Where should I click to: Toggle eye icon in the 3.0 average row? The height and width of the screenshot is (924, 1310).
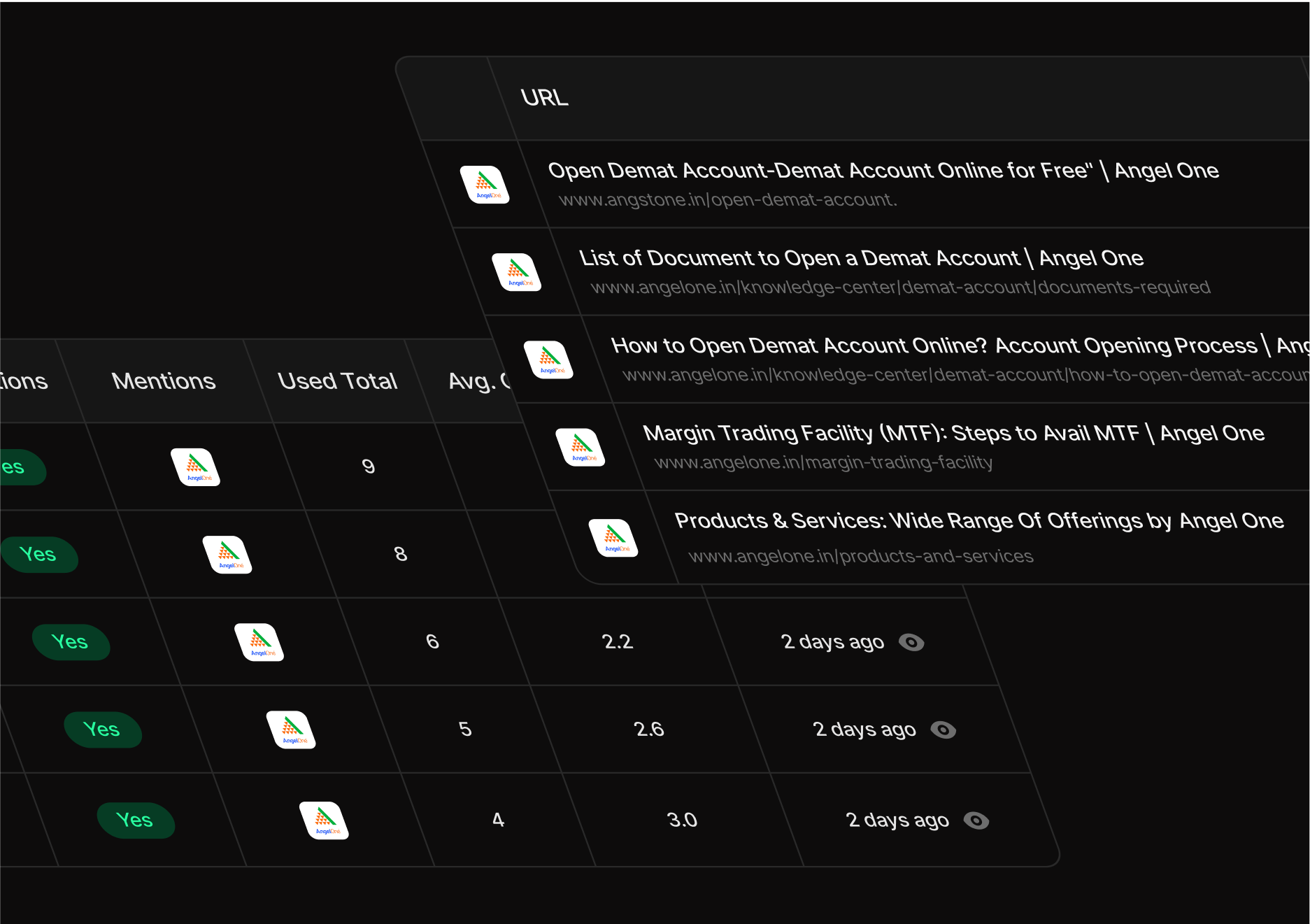976,820
